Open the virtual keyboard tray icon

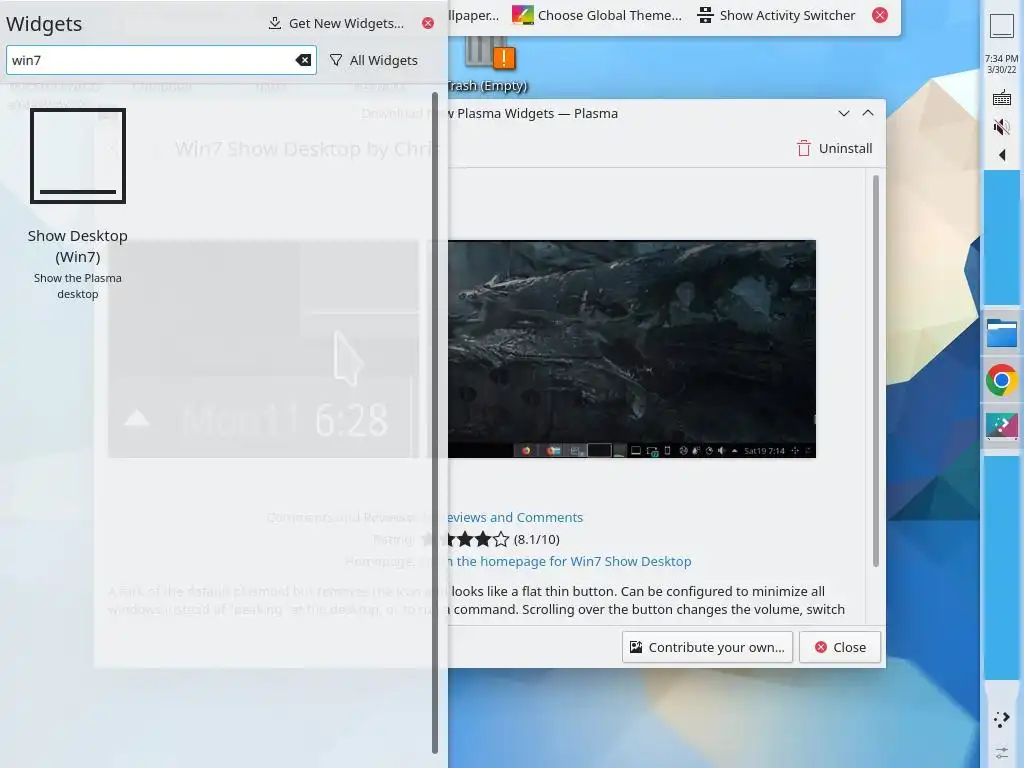click(1002, 99)
